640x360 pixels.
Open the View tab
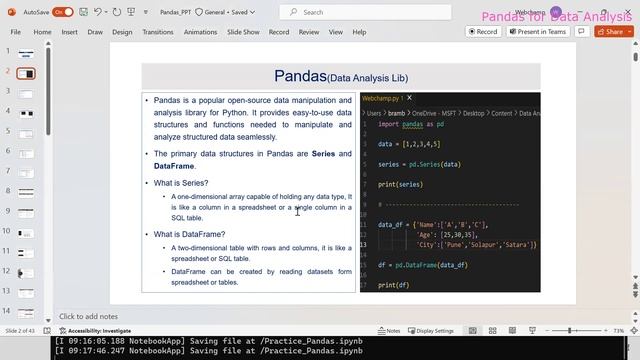click(336, 32)
